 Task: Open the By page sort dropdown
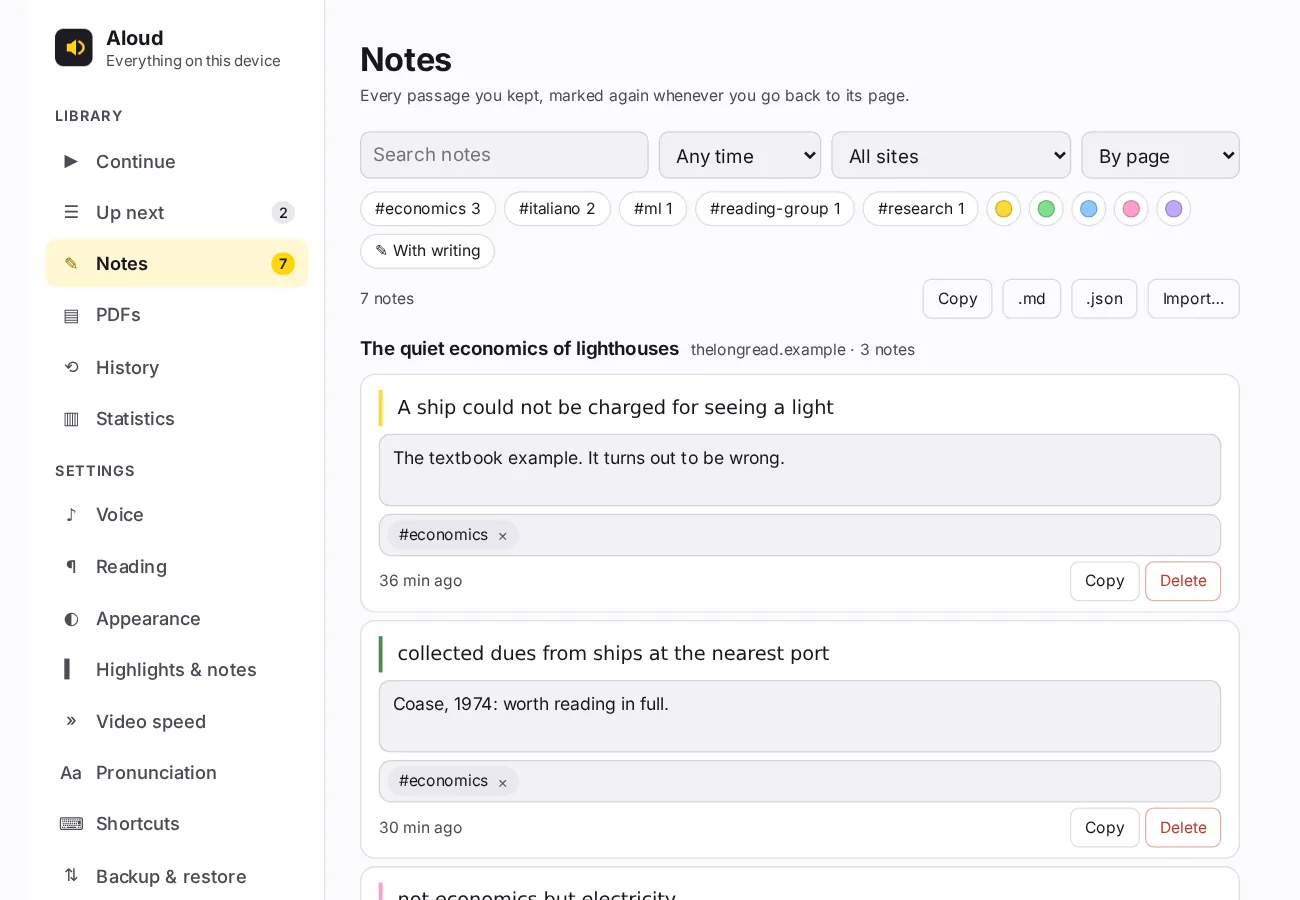pos(1160,155)
